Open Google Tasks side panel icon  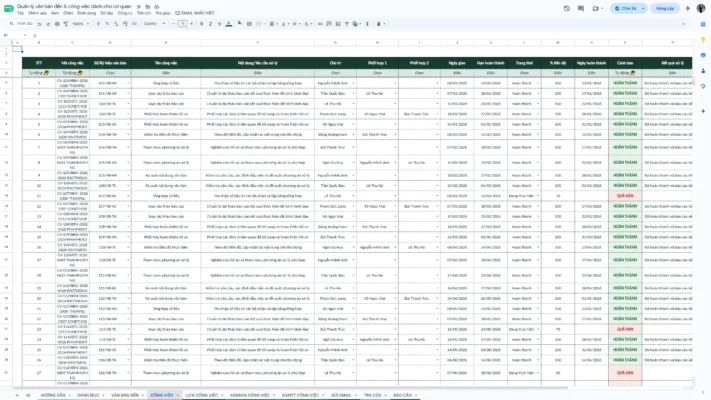(x=703, y=55)
